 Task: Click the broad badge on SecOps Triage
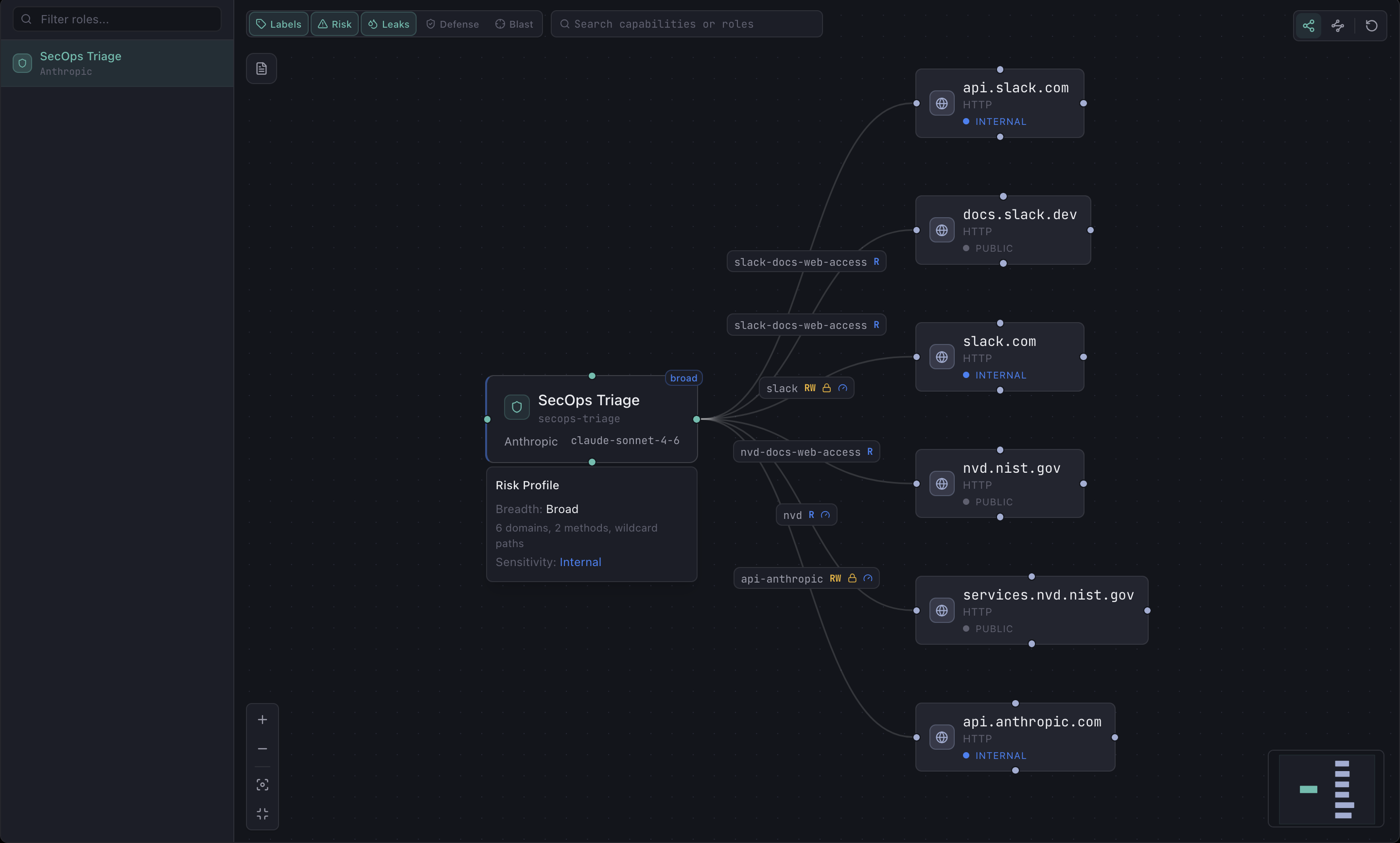point(683,378)
